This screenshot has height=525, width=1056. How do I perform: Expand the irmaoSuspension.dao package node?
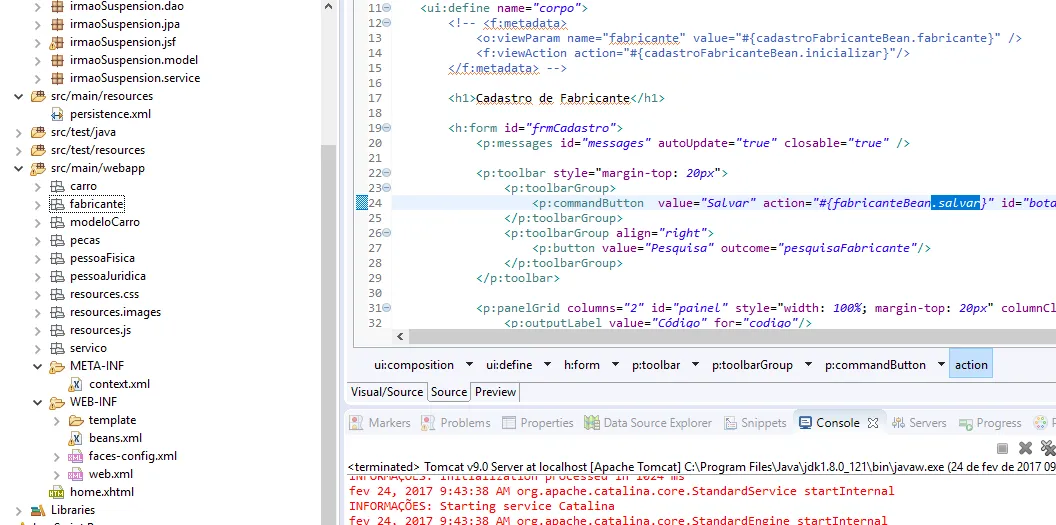(38, 6)
